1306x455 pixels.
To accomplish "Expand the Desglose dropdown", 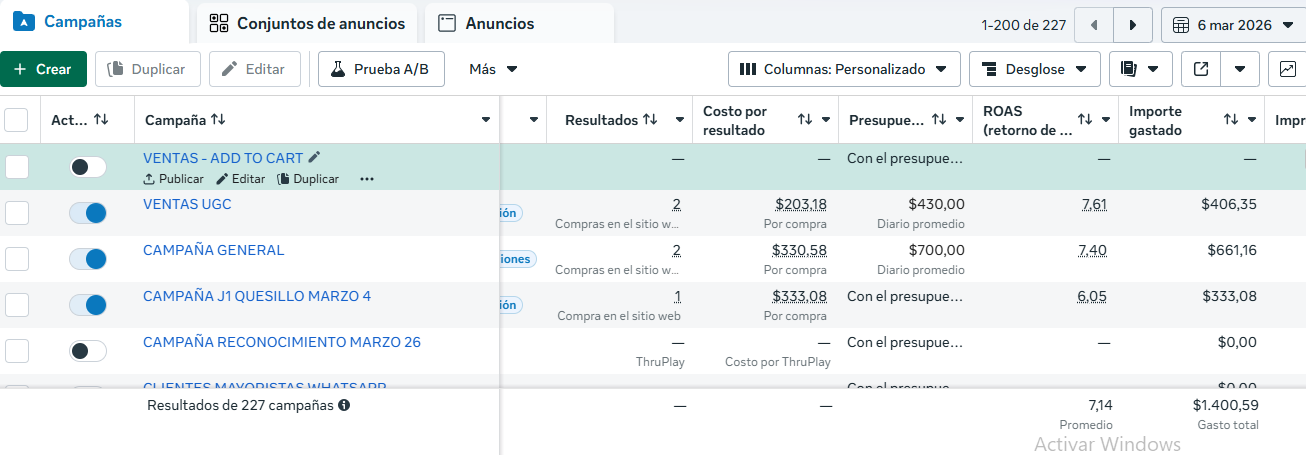I will (x=1034, y=69).
